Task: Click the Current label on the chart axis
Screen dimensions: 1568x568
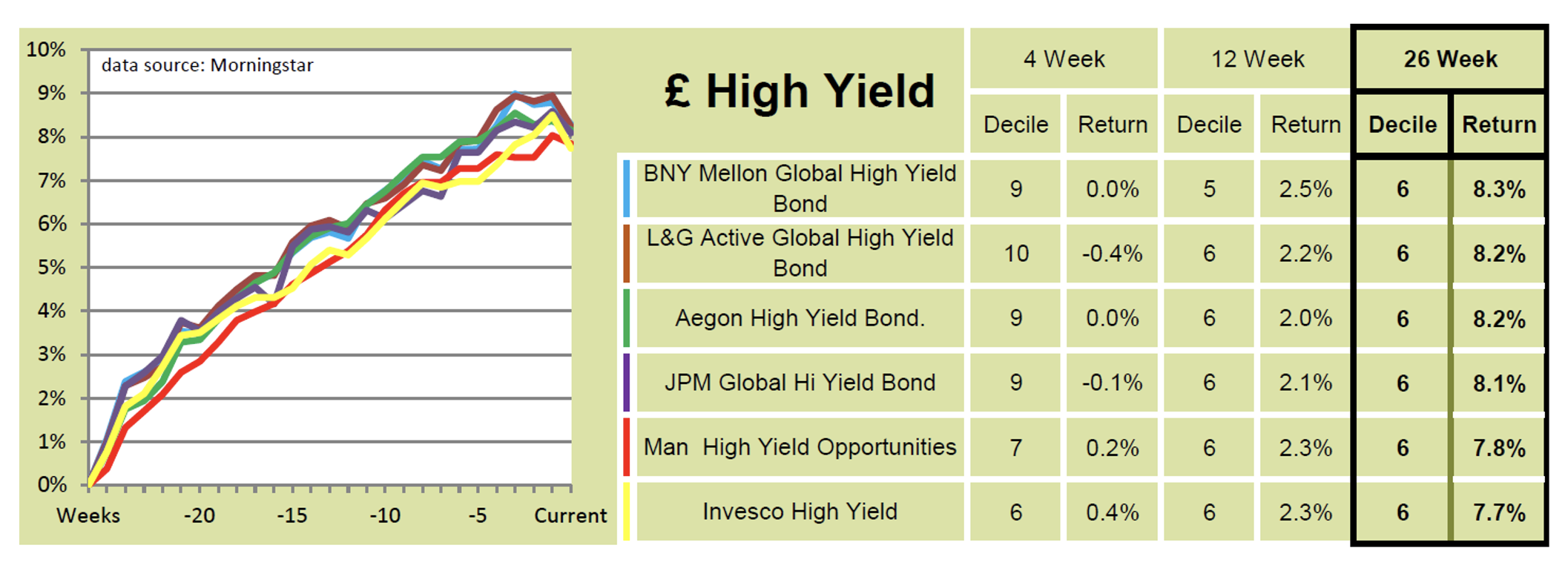Action: (x=570, y=515)
